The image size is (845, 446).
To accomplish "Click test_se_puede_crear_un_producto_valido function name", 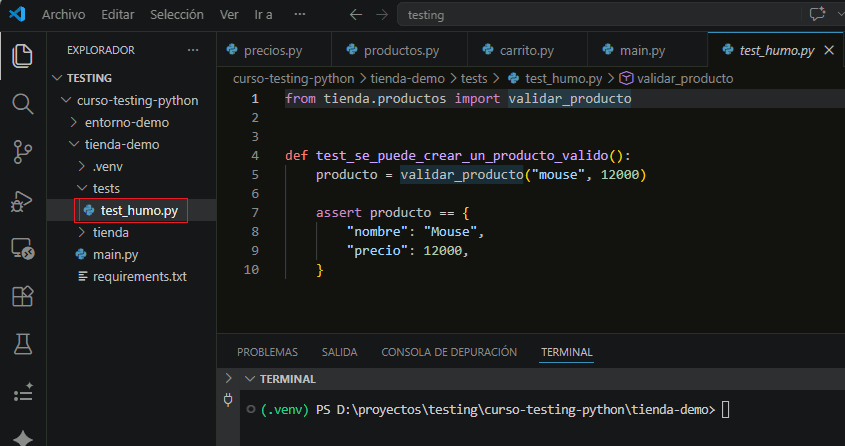I will [462, 156].
